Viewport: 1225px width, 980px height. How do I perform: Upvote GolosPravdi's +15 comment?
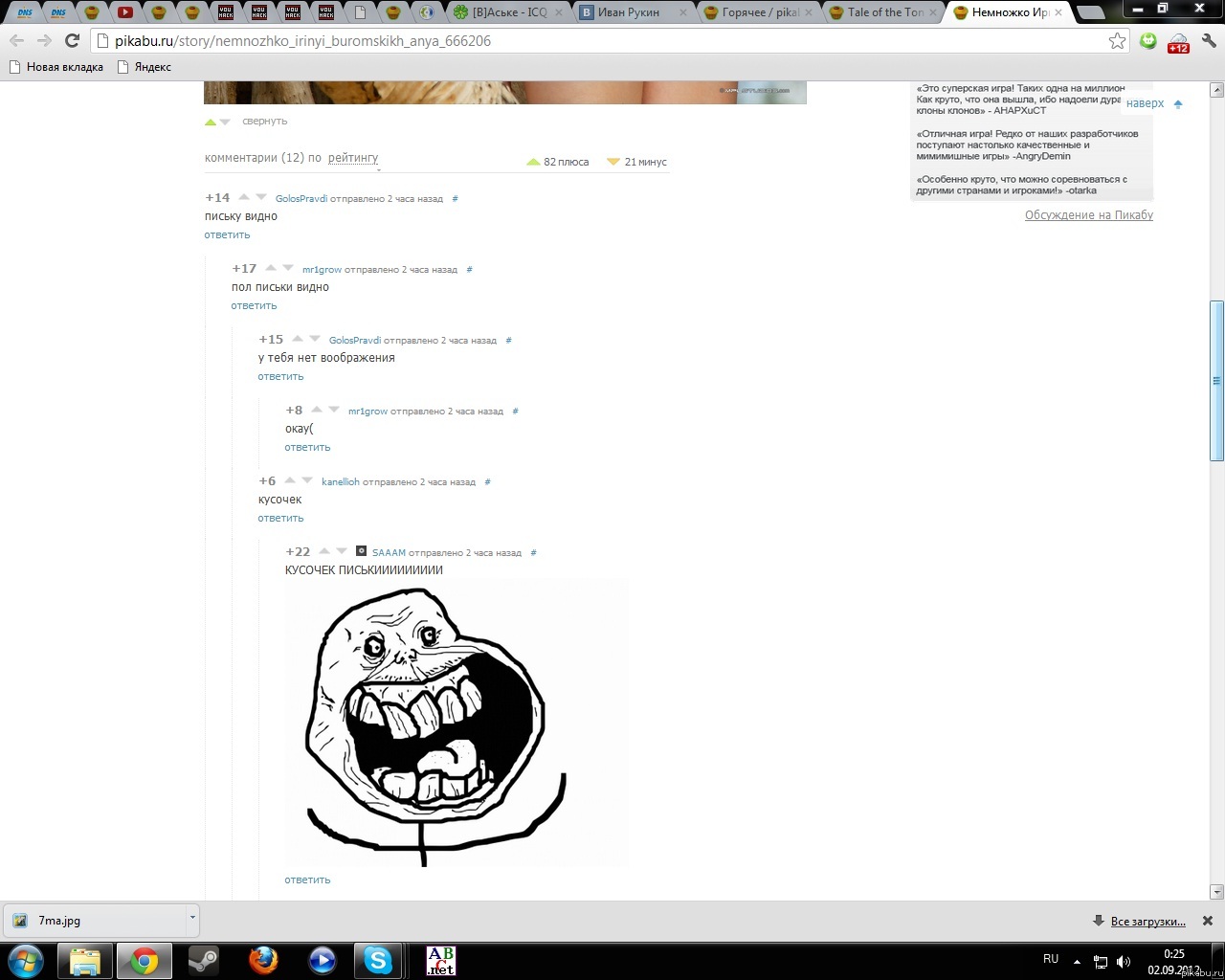(298, 339)
